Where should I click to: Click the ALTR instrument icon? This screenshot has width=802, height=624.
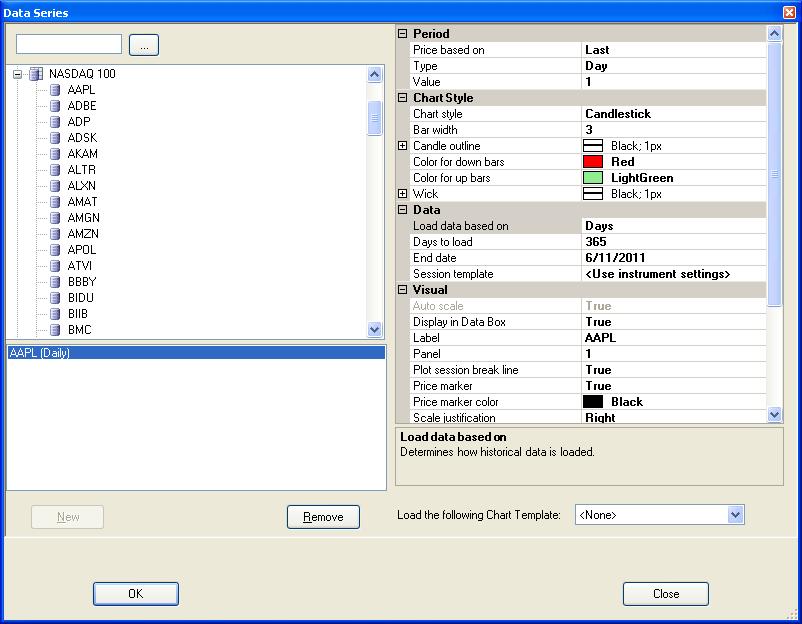[x=55, y=170]
